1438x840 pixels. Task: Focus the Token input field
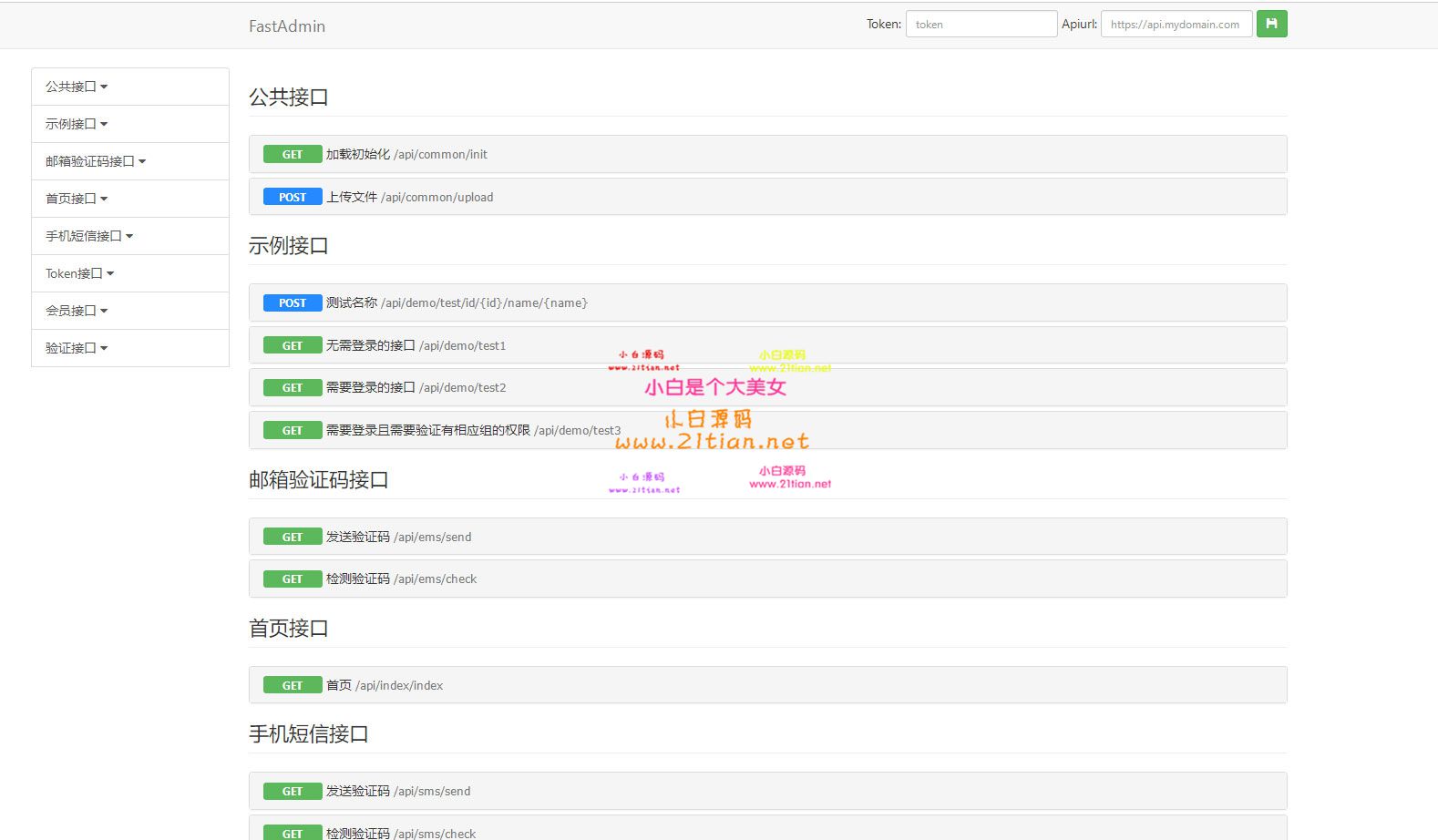(x=981, y=24)
